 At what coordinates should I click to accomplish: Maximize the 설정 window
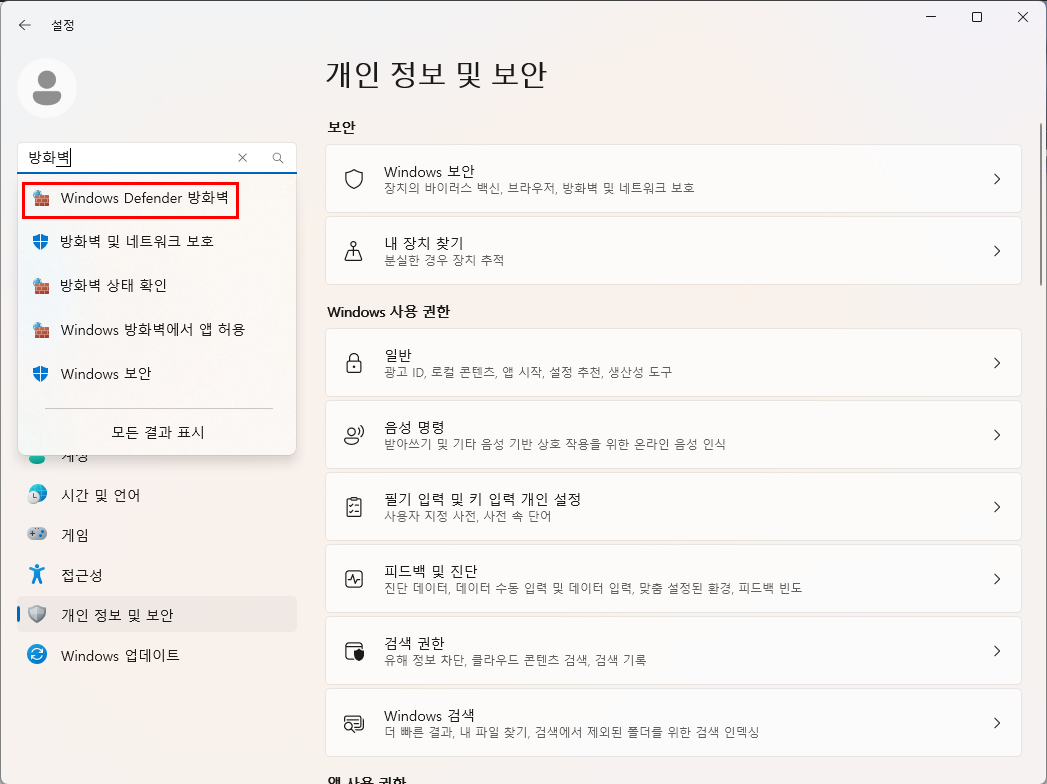(977, 17)
